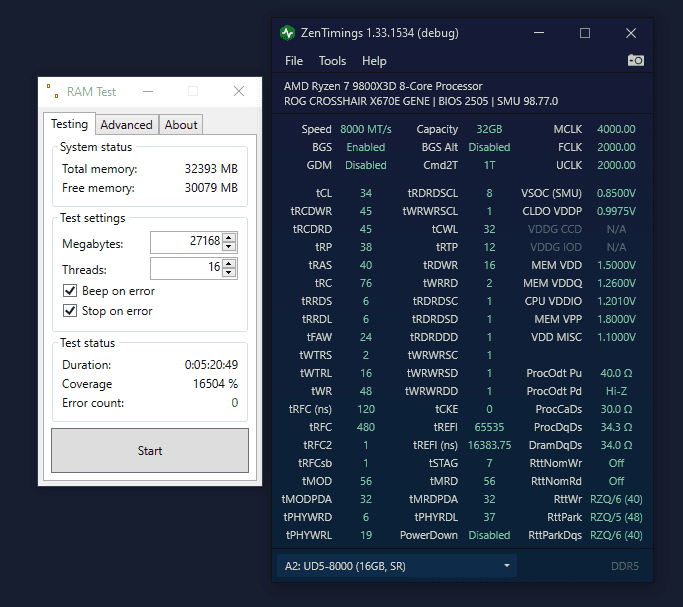The height and width of the screenshot is (607, 683).
Task: Toggle the Beep on error checkbox
Action: pyautogui.click(x=70, y=290)
